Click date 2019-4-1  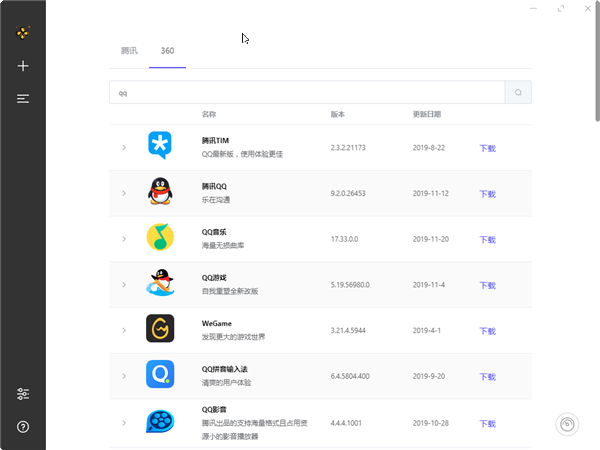point(426,330)
